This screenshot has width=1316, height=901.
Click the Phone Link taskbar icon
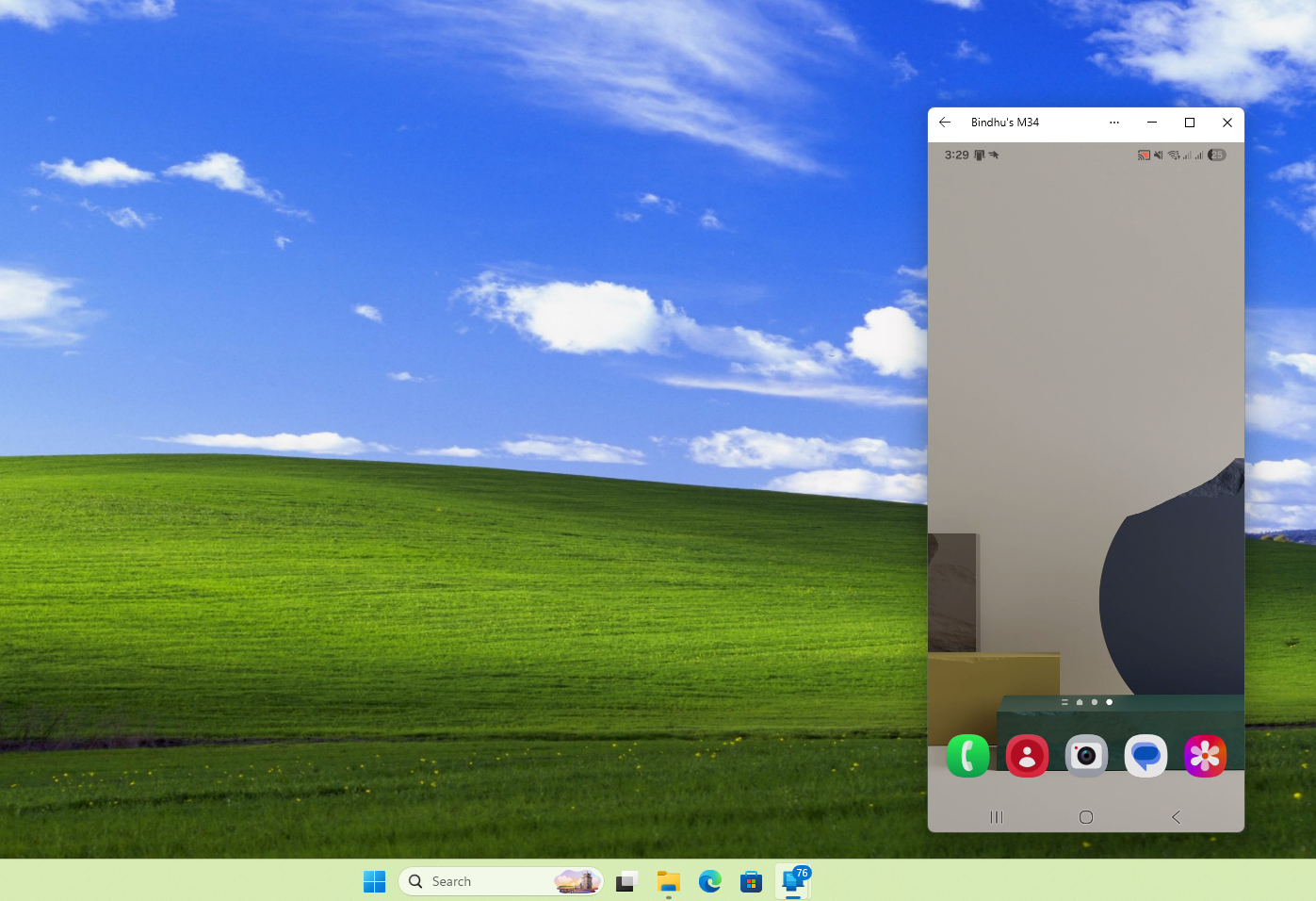pyautogui.click(x=792, y=883)
